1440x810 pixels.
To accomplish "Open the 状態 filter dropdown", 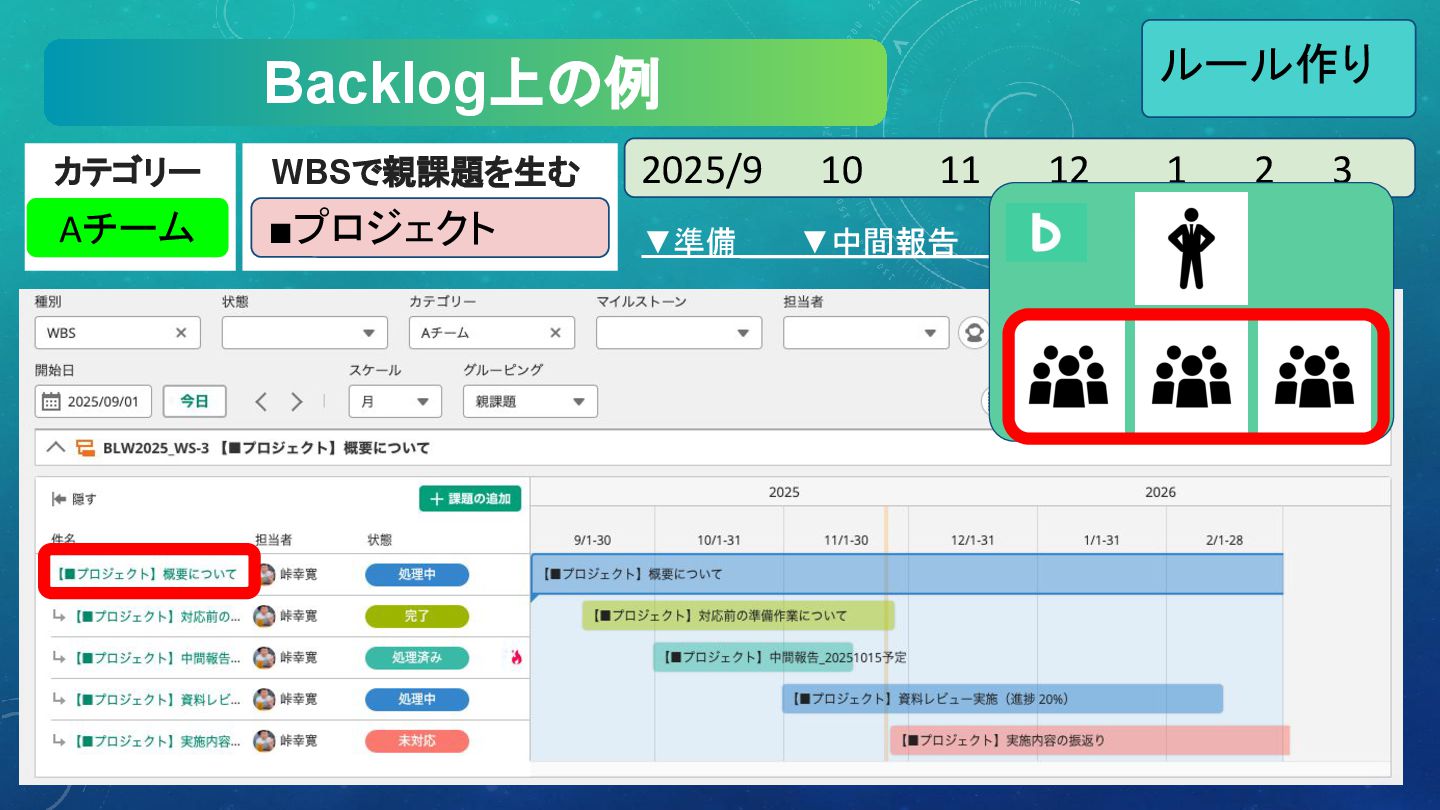I will click(304, 333).
